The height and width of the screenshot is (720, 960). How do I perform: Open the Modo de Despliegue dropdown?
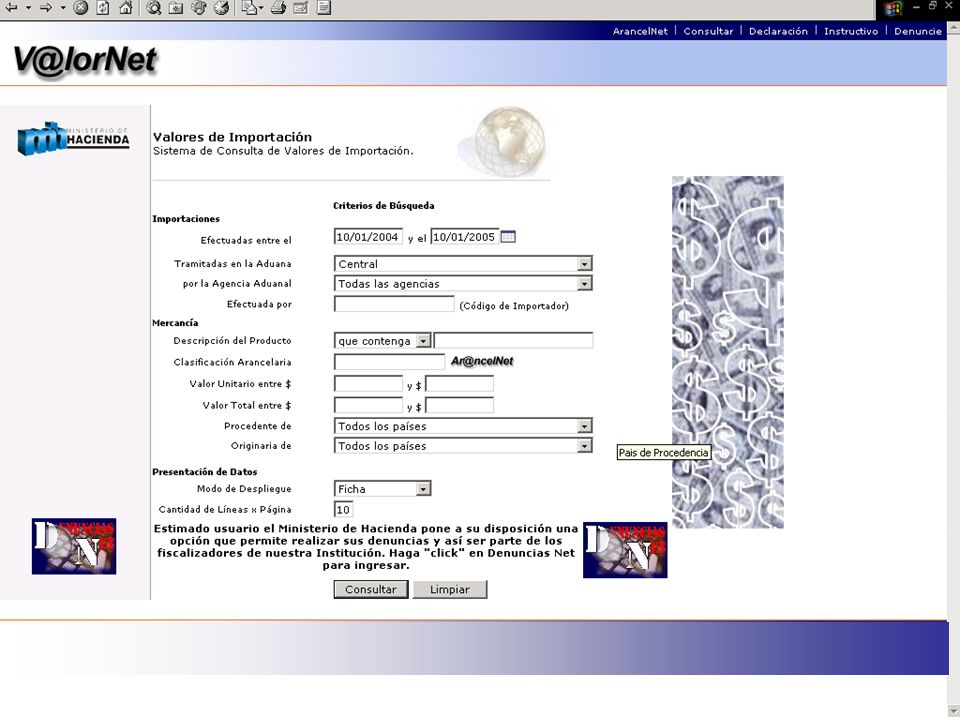tap(383, 489)
